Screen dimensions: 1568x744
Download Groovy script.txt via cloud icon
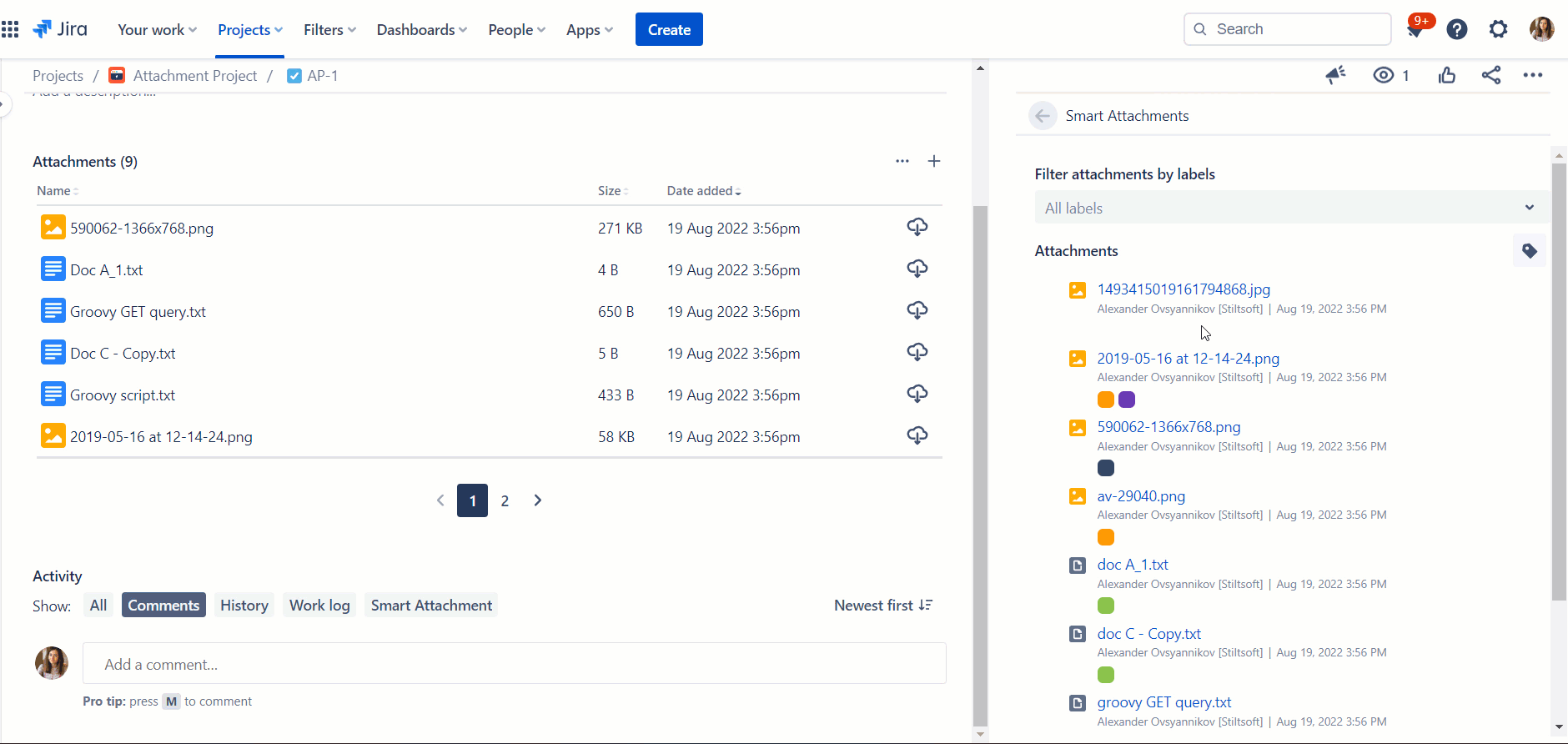click(x=917, y=395)
